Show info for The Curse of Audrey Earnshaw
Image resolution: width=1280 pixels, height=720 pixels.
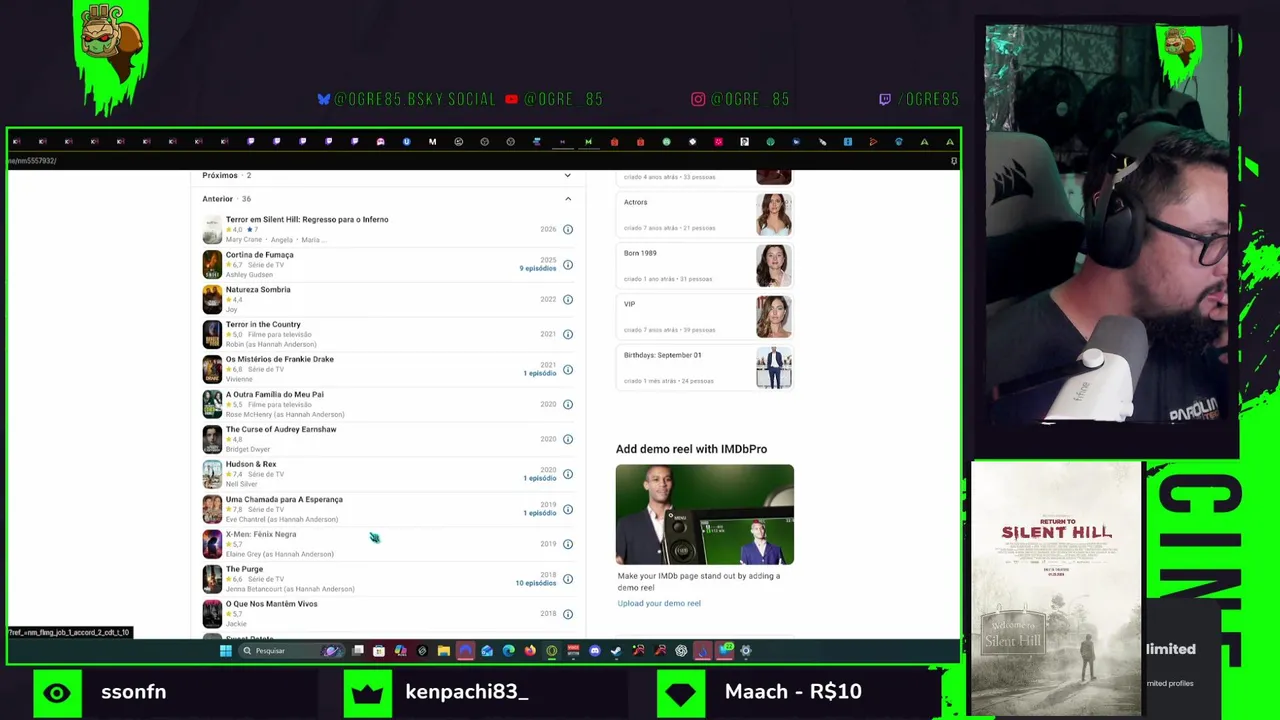[568, 439]
